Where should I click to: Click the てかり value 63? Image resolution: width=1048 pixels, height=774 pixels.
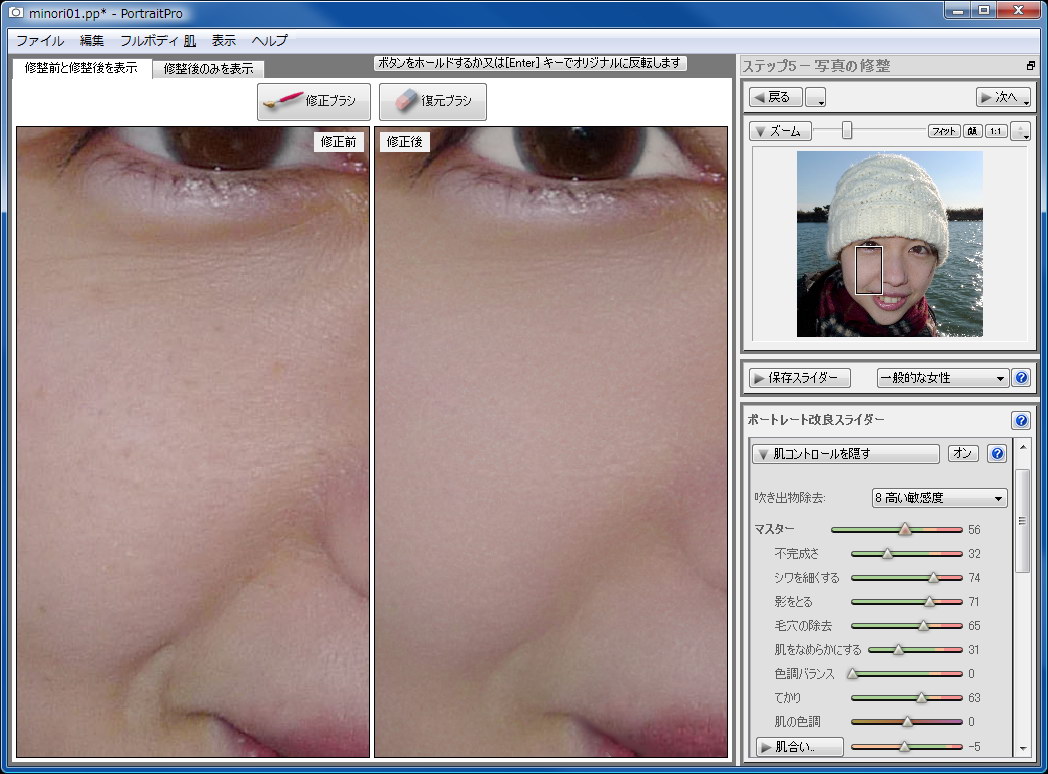point(974,698)
